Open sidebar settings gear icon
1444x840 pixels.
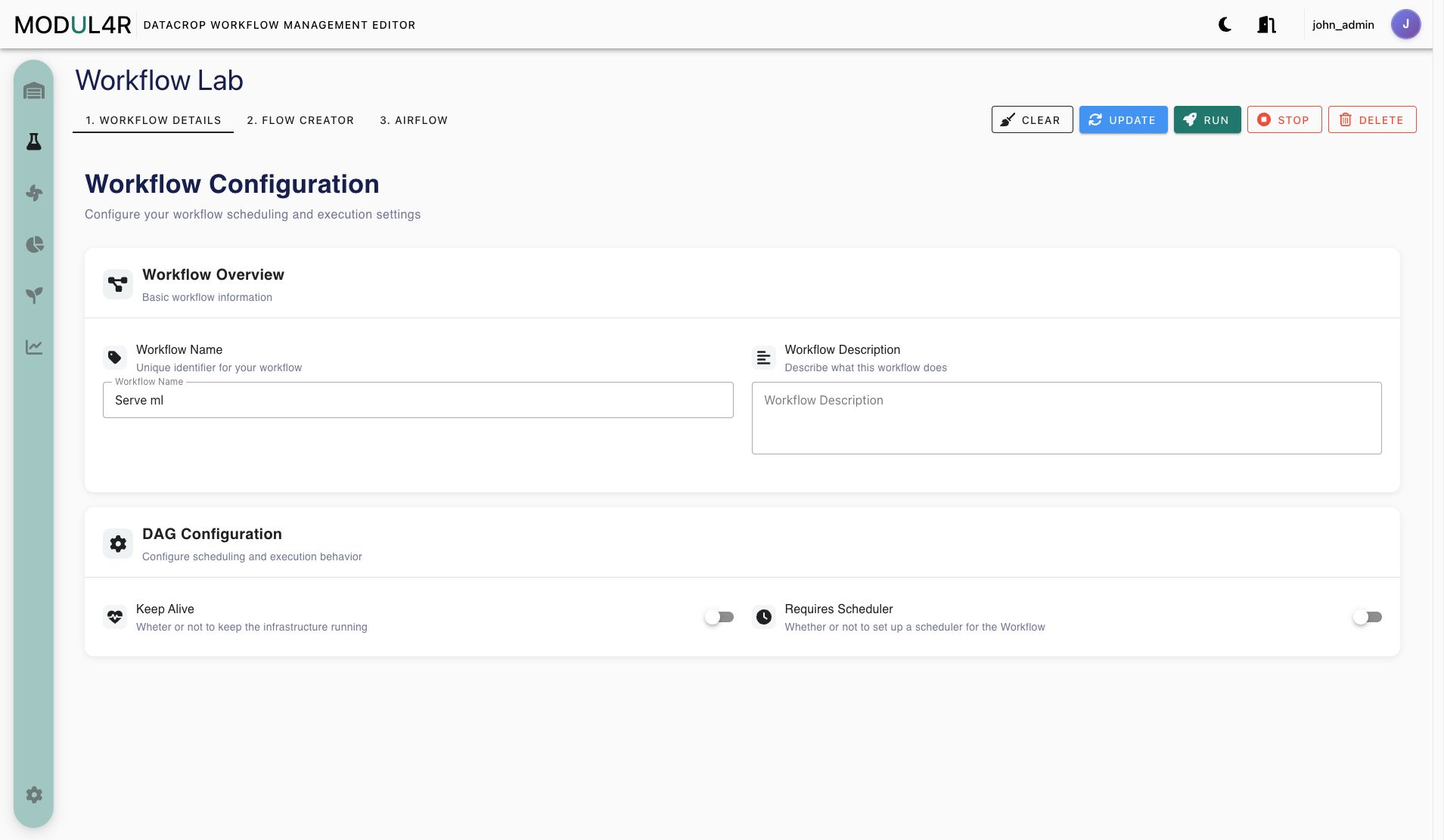[x=34, y=795]
